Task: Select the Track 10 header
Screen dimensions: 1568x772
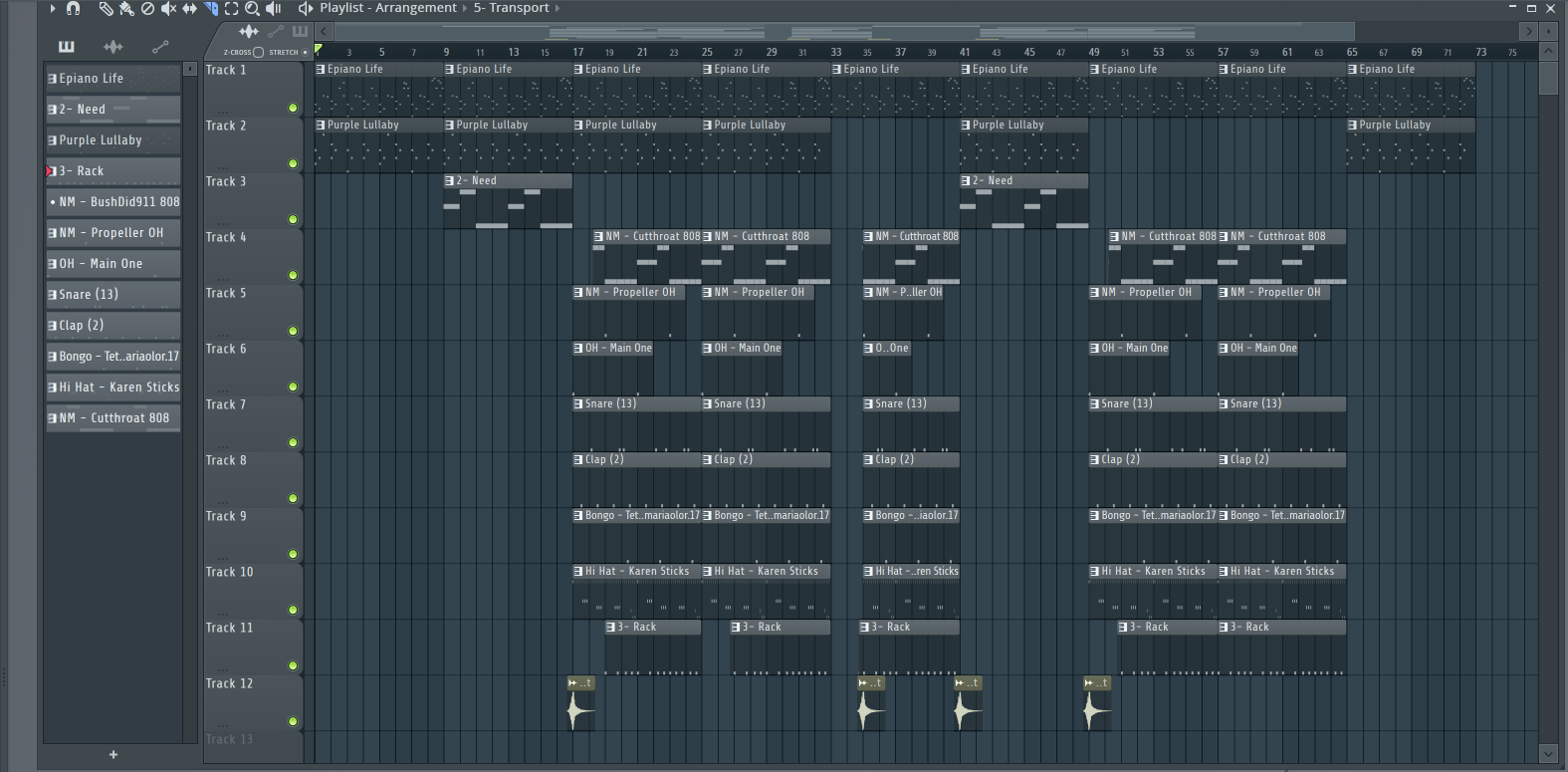Action: [x=253, y=592]
